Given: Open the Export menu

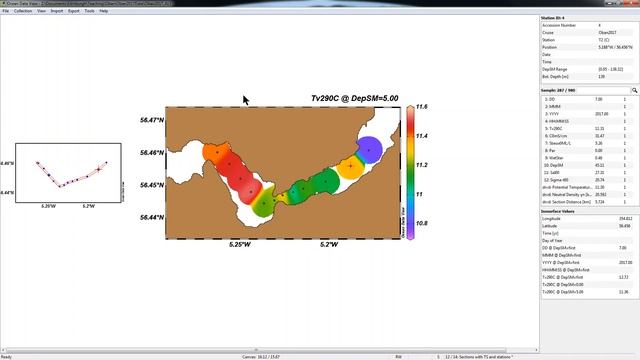Looking at the screenshot, I should (x=74, y=11).
